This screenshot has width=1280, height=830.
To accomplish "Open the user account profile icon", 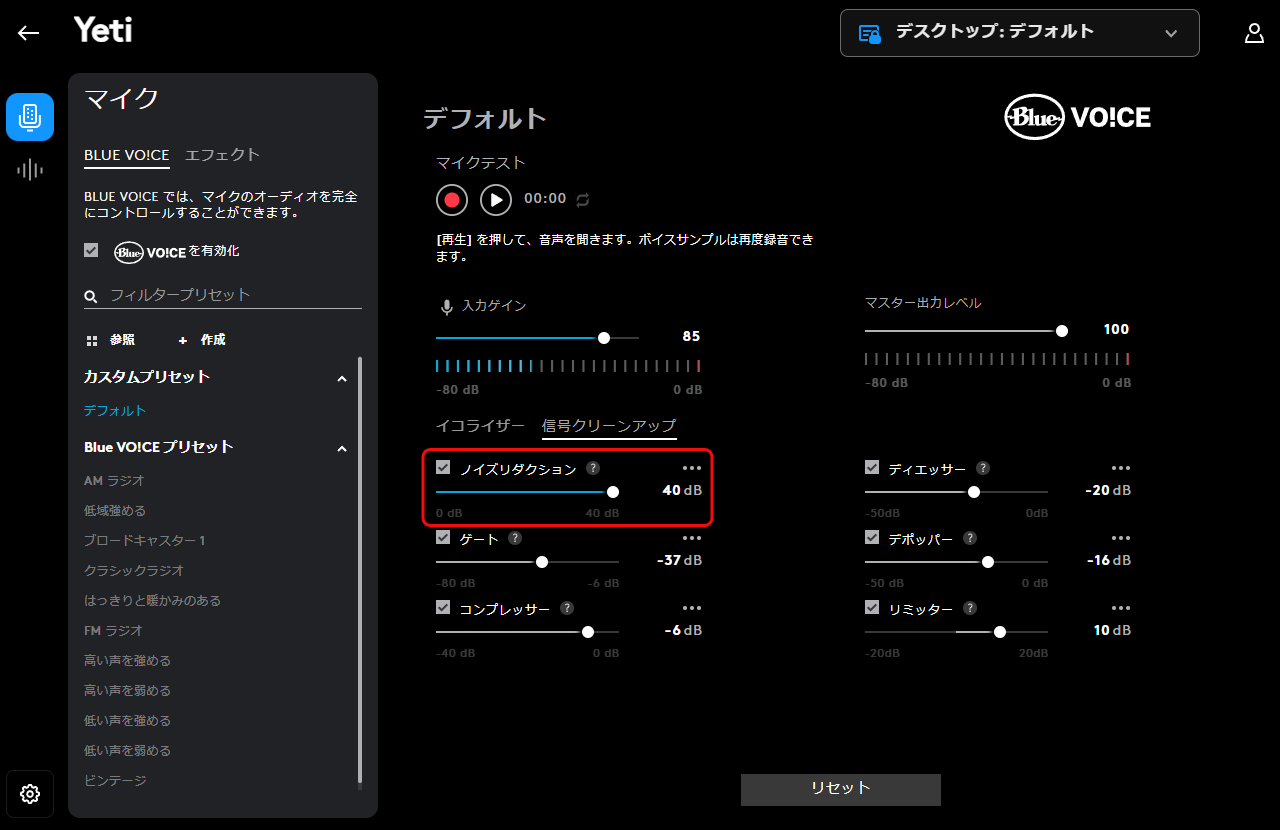I will pyautogui.click(x=1254, y=33).
